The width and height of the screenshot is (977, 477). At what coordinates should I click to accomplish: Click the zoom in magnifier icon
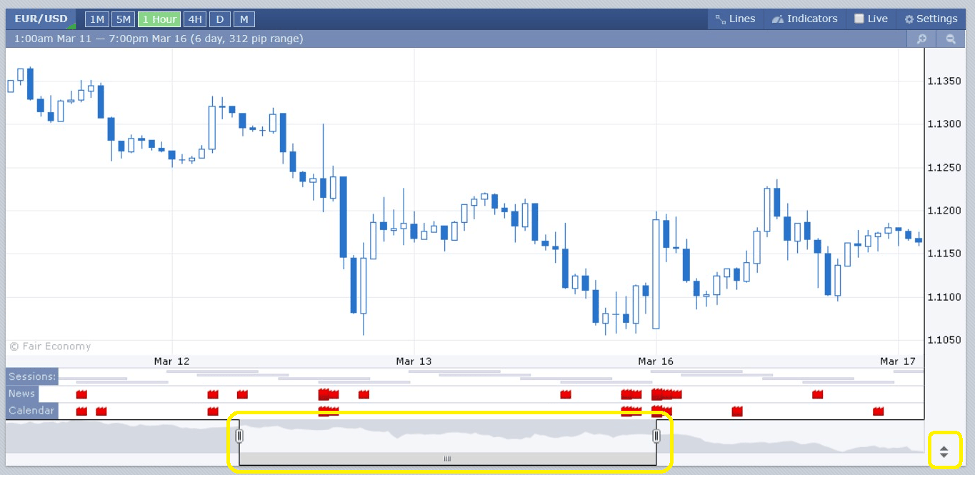tap(921, 39)
